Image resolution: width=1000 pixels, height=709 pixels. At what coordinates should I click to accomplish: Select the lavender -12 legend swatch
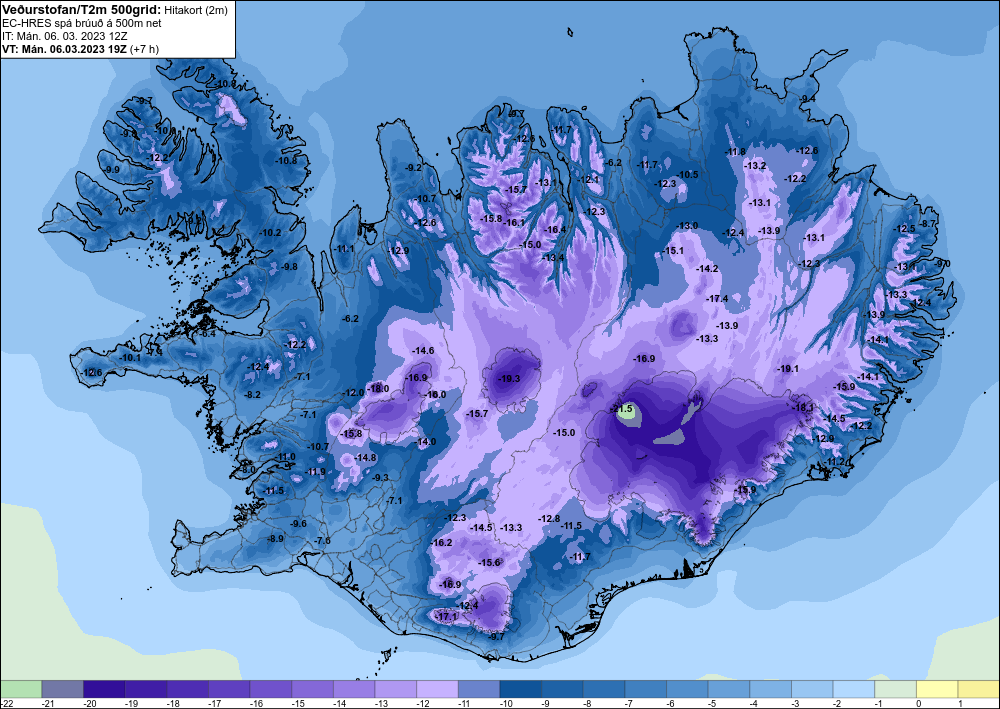[x=438, y=689]
